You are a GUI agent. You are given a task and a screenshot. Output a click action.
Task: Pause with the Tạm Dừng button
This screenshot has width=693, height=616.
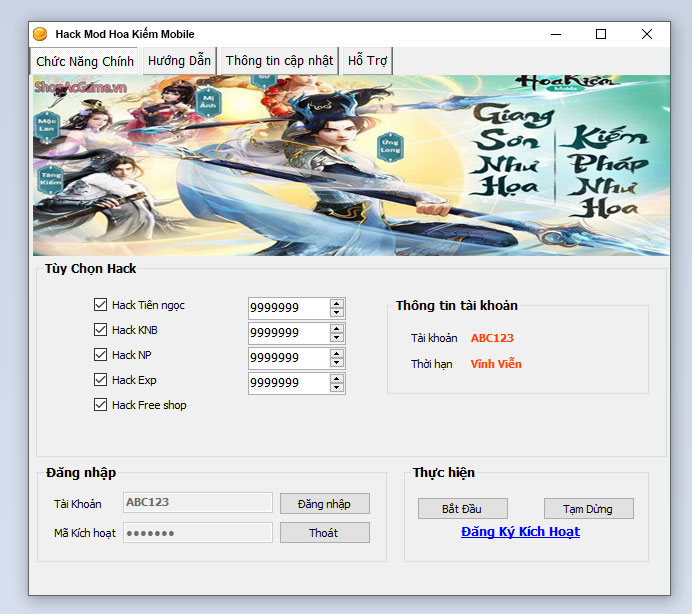coord(589,509)
